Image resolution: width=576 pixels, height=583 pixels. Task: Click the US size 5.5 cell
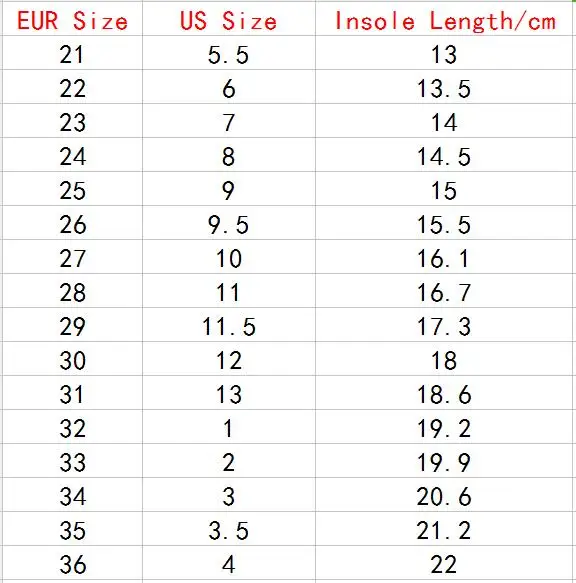tap(229, 53)
